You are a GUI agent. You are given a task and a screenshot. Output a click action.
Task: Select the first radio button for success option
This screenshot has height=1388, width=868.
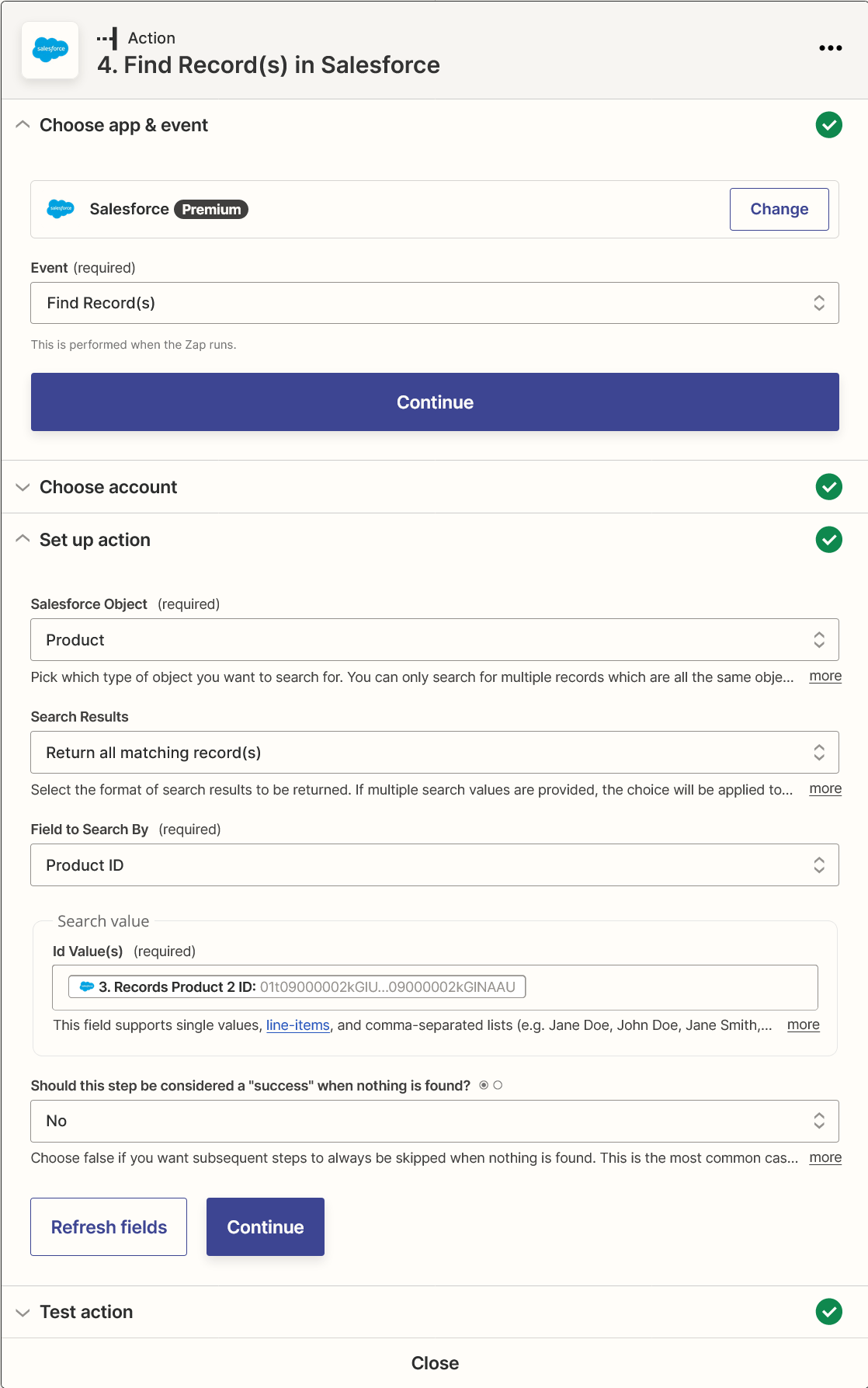click(484, 1085)
